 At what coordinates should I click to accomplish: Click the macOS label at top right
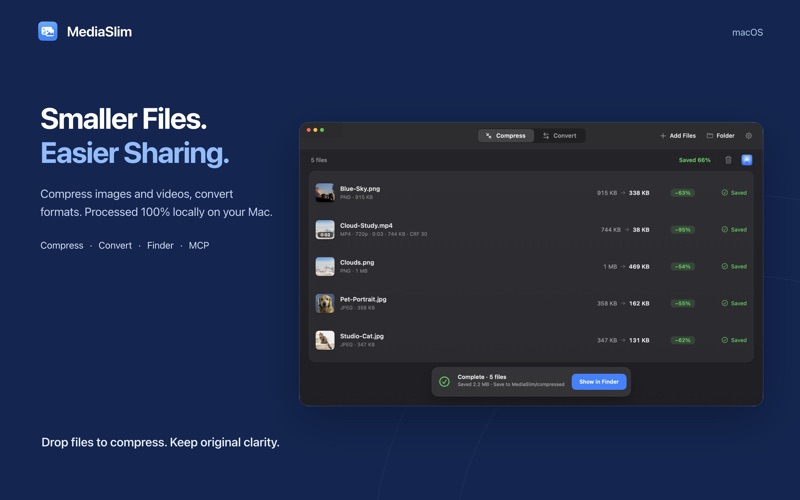[x=747, y=32]
